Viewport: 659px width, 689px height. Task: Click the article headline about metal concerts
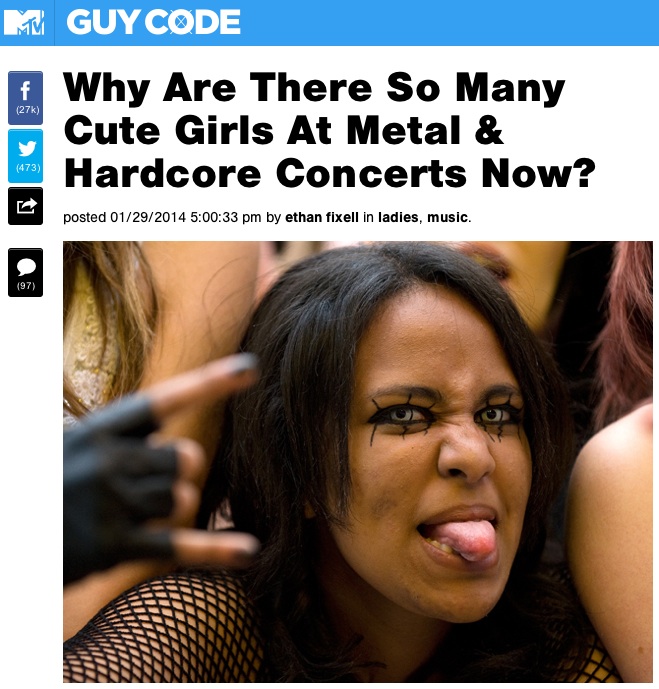tap(330, 131)
